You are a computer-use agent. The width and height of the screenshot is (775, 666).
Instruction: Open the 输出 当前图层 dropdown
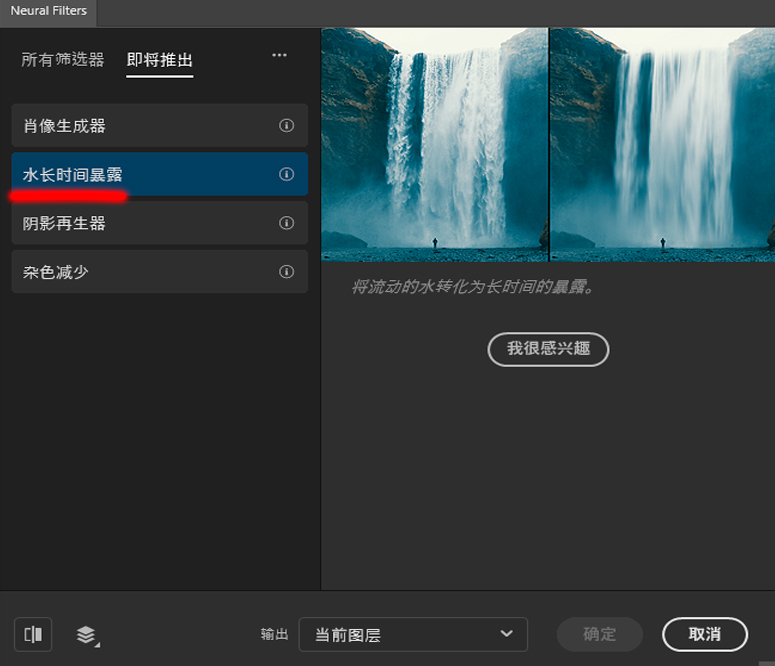[x=412, y=635]
